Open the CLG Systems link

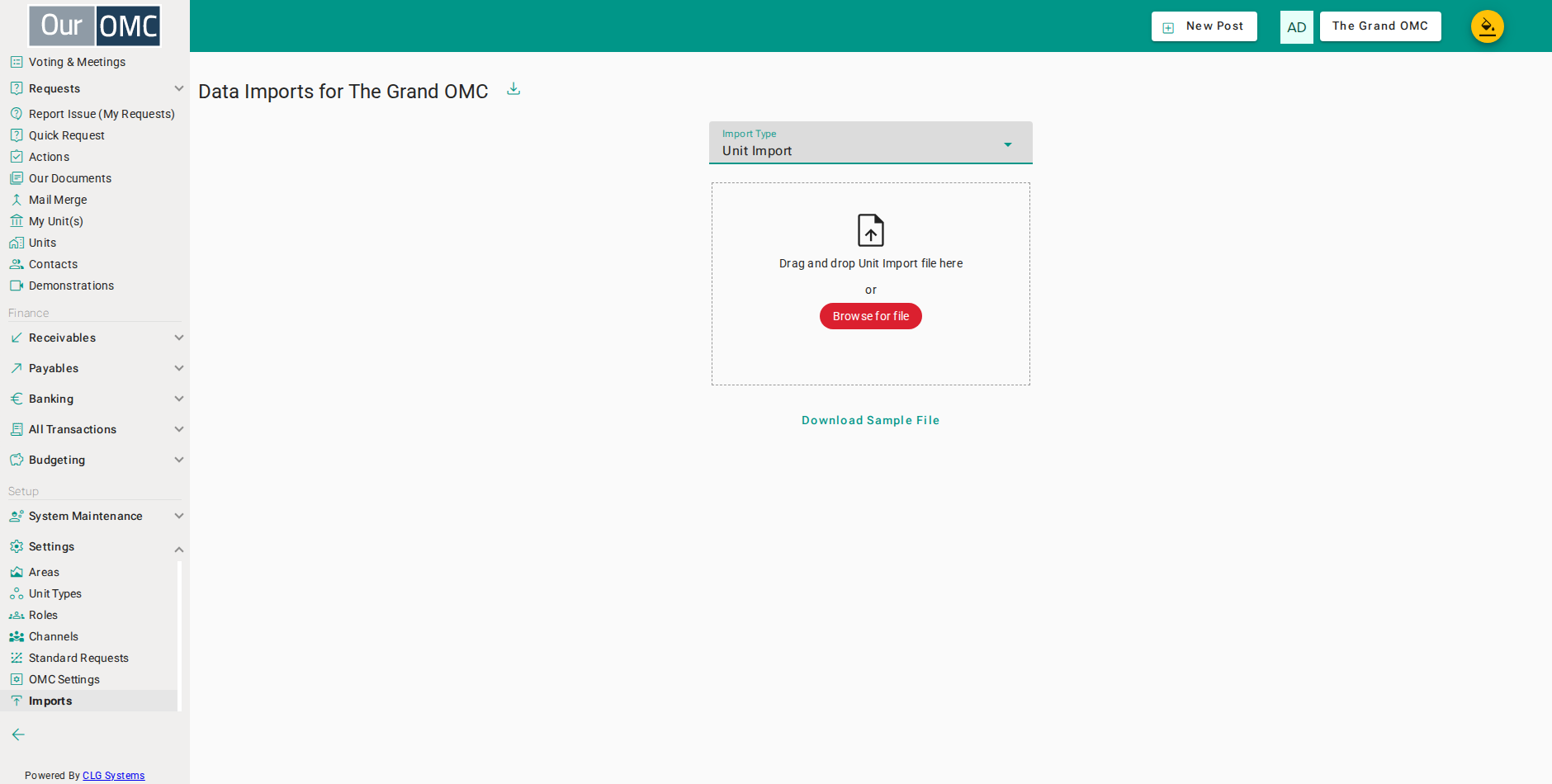tap(114, 776)
